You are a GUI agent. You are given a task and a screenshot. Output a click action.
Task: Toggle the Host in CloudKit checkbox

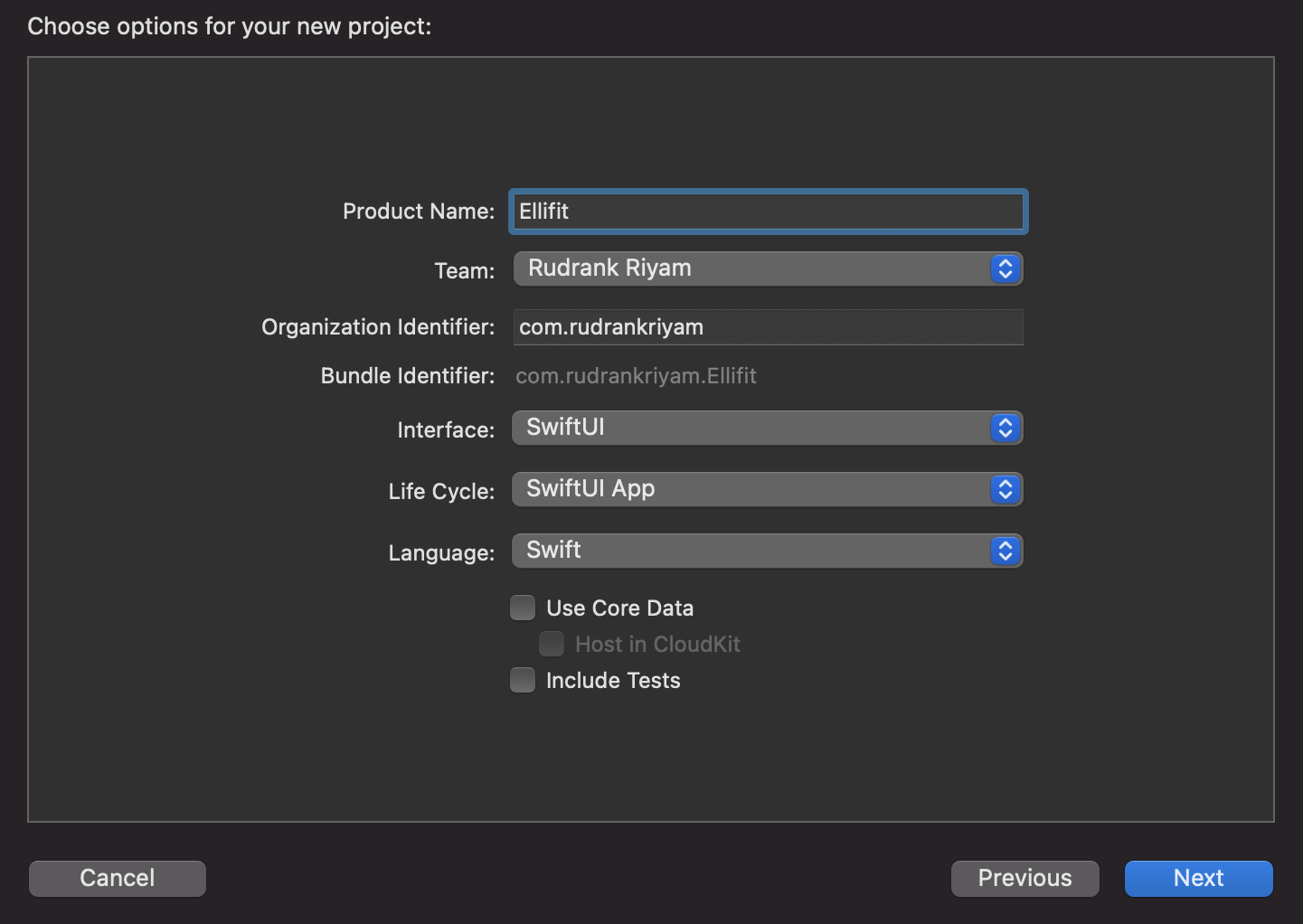[x=552, y=644]
